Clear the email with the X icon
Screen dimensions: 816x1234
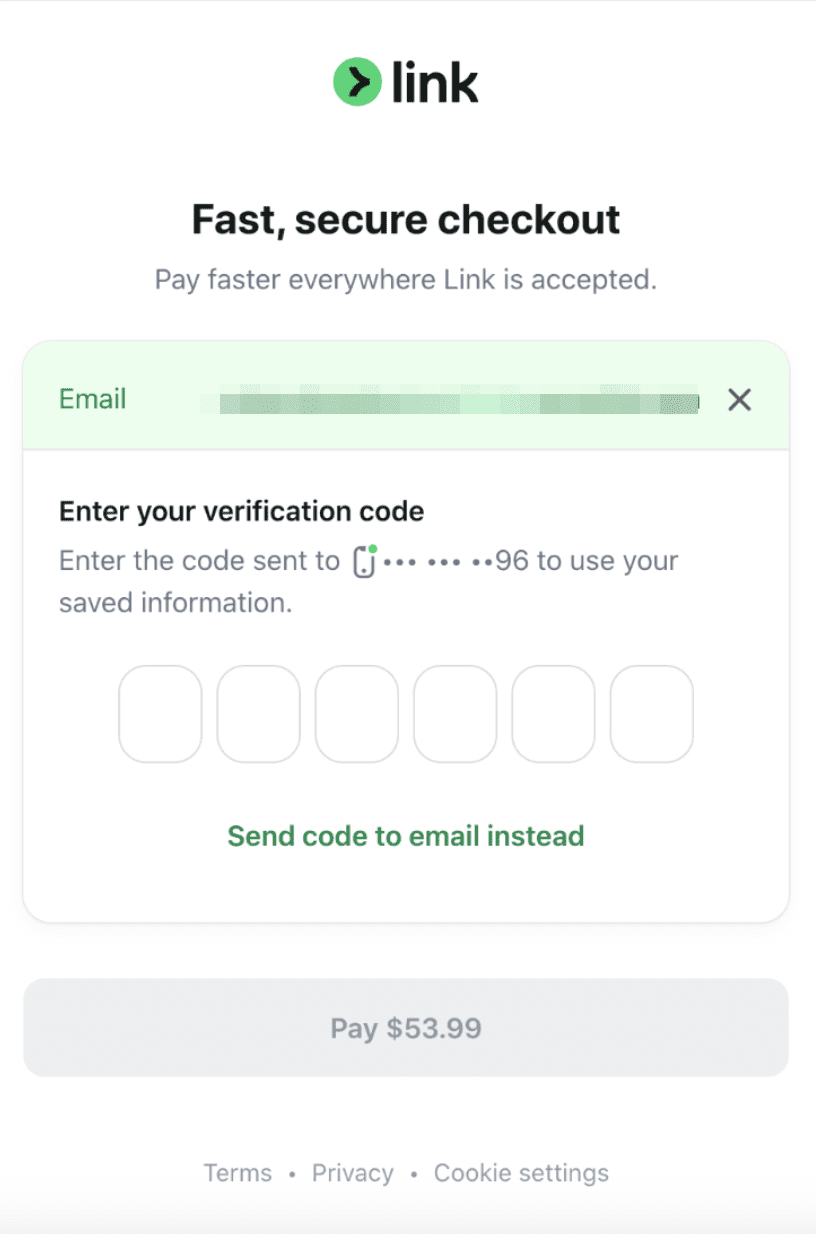[x=739, y=400]
